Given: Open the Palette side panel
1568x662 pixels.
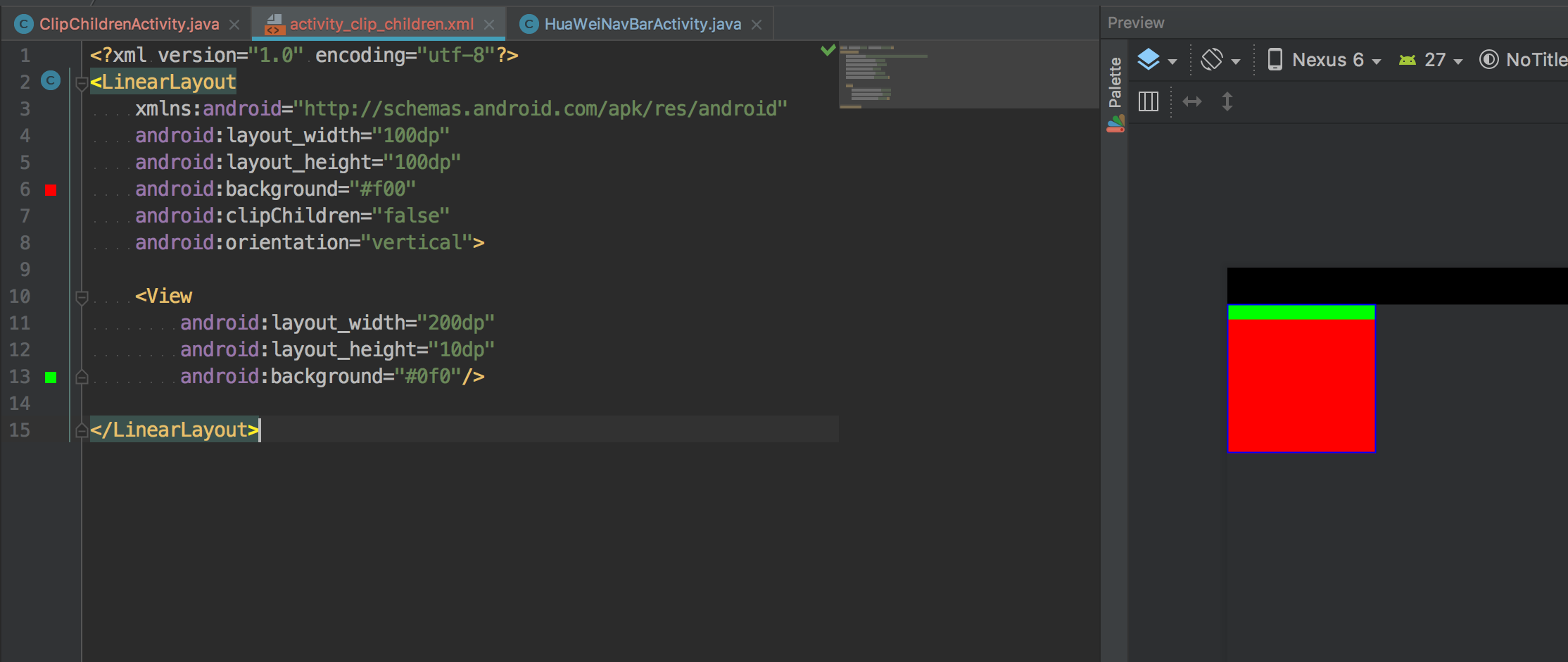Looking at the screenshot, I should (x=1115, y=82).
